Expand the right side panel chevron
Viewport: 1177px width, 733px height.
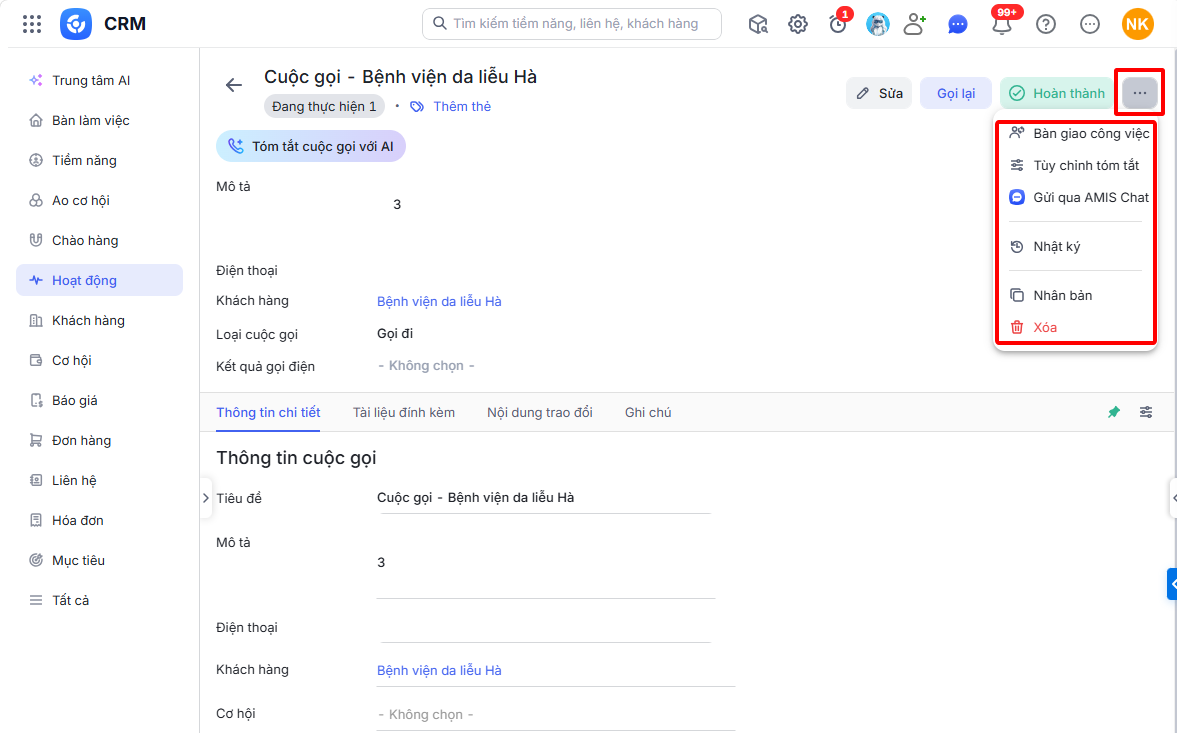pyautogui.click(x=1173, y=498)
